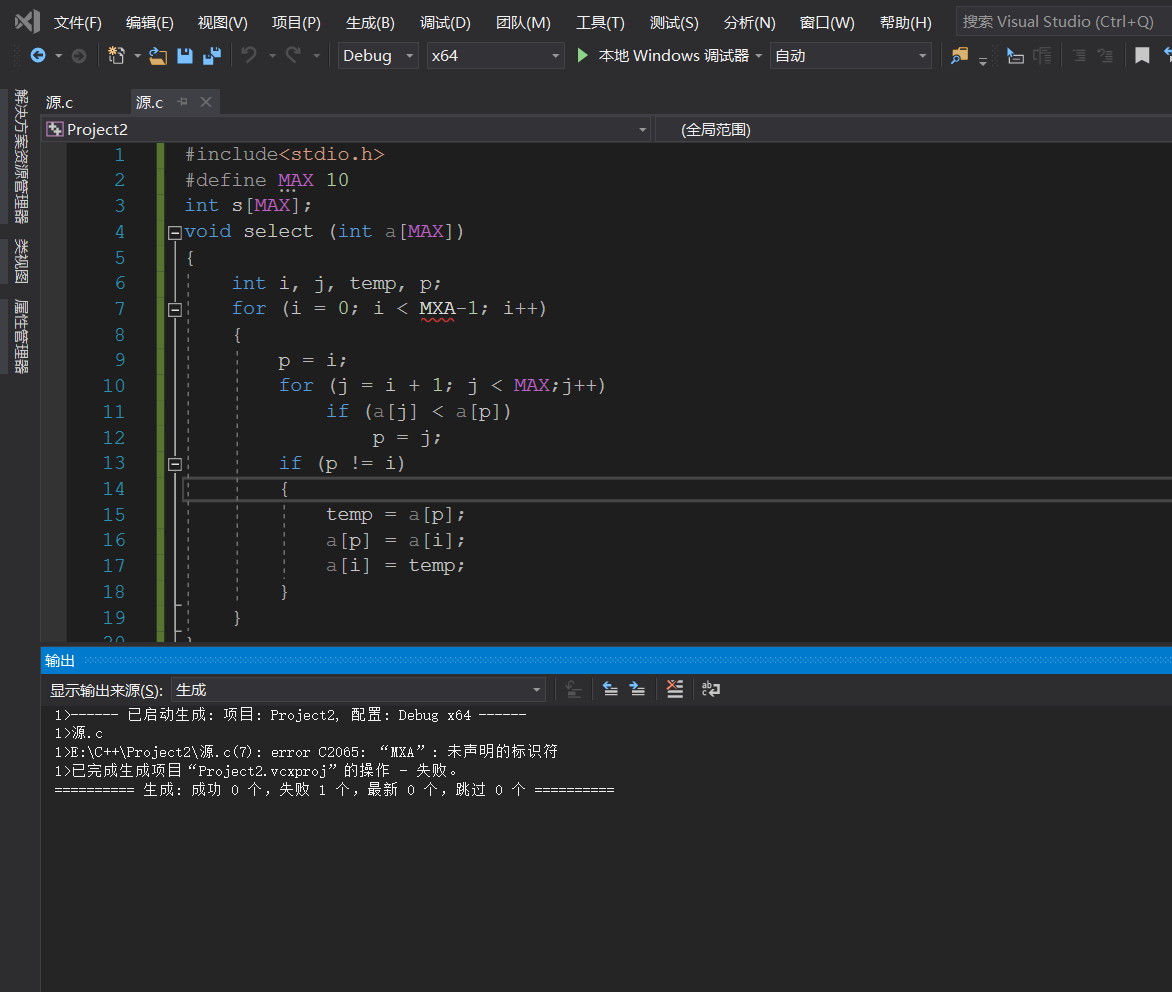Click the error C2065 line in output
The image size is (1172, 992).
(306, 751)
